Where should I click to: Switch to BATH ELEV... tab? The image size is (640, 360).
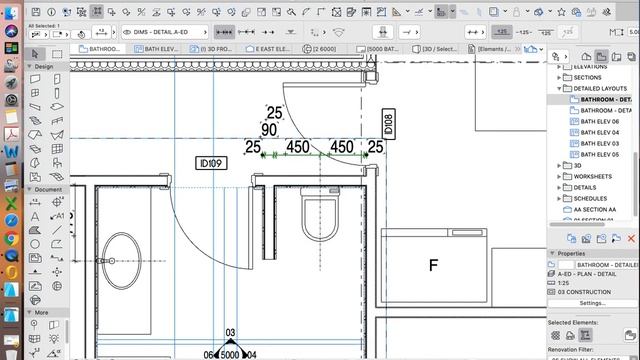[x=157, y=49]
